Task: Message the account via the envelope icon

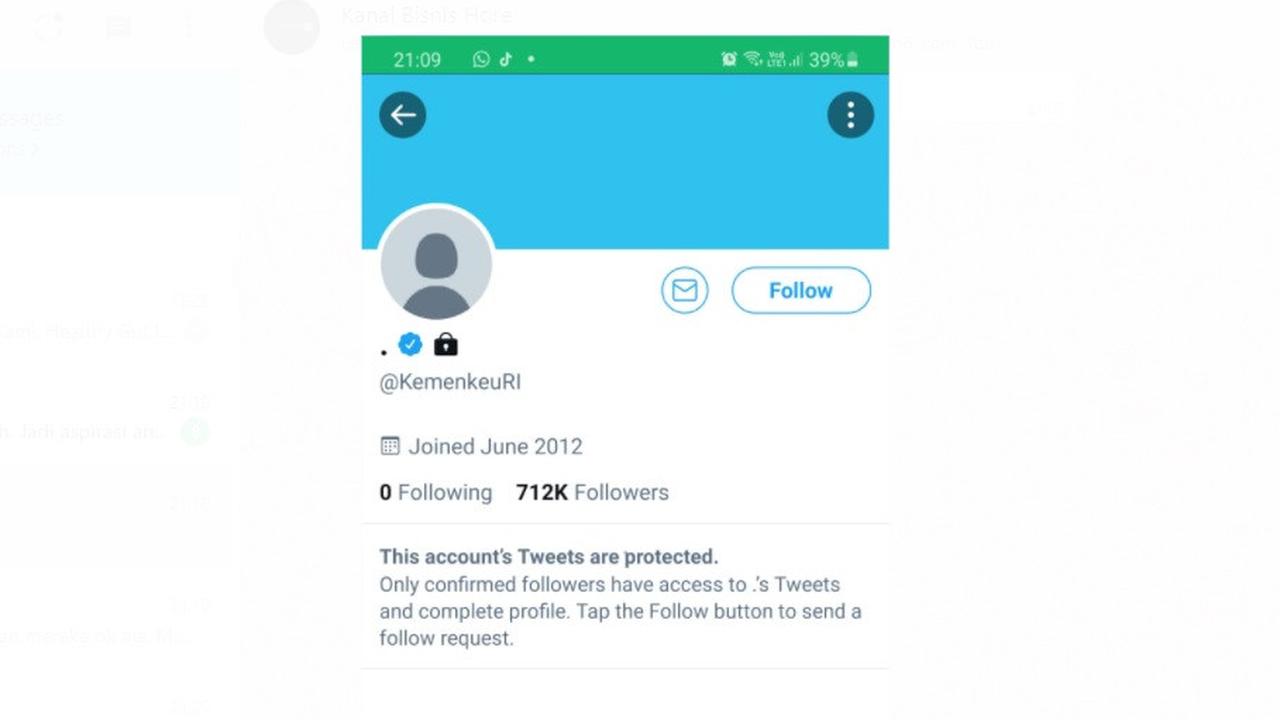Action: [x=684, y=290]
